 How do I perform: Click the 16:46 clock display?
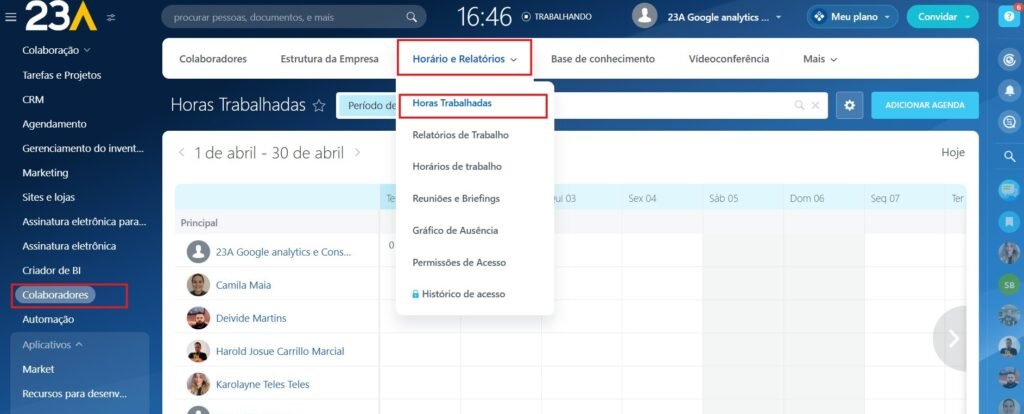pos(484,17)
